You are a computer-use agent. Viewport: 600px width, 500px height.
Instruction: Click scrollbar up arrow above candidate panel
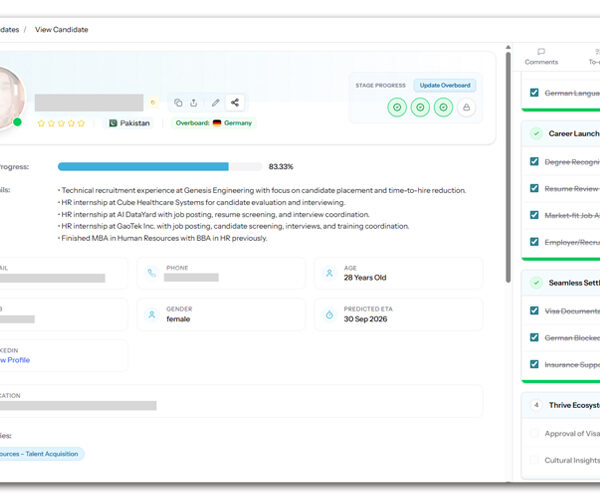[508, 47]
